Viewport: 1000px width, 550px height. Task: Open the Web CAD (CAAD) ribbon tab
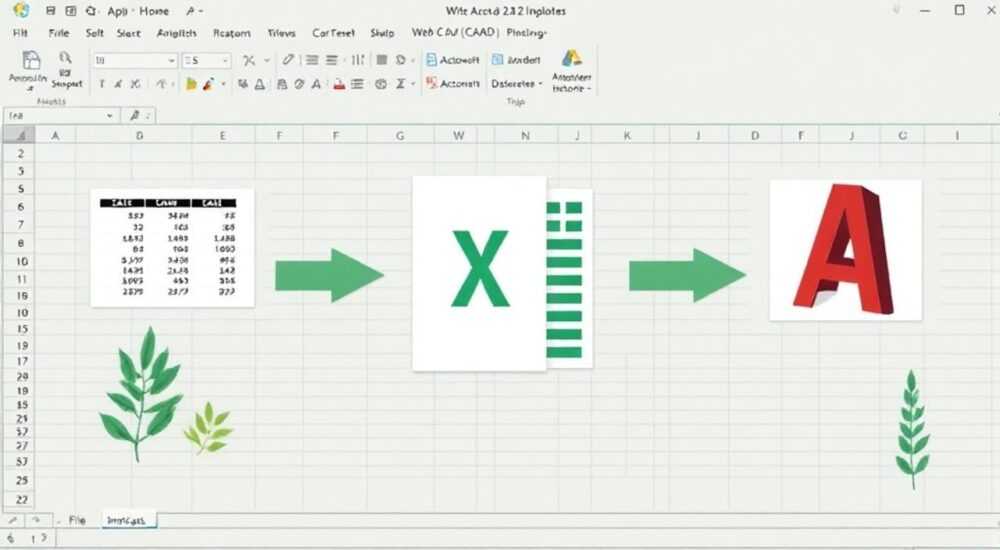454,32
